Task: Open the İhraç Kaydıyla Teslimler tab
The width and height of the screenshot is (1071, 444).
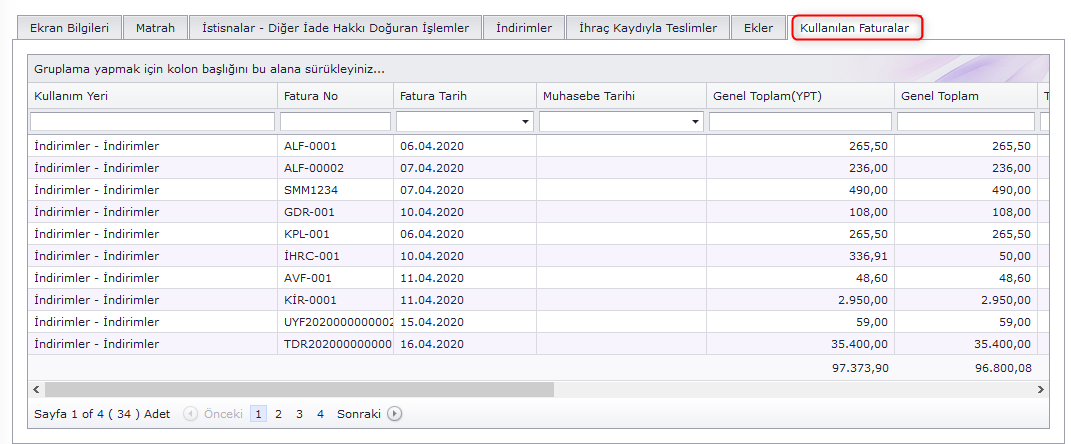Action: [x=648, y=28]
